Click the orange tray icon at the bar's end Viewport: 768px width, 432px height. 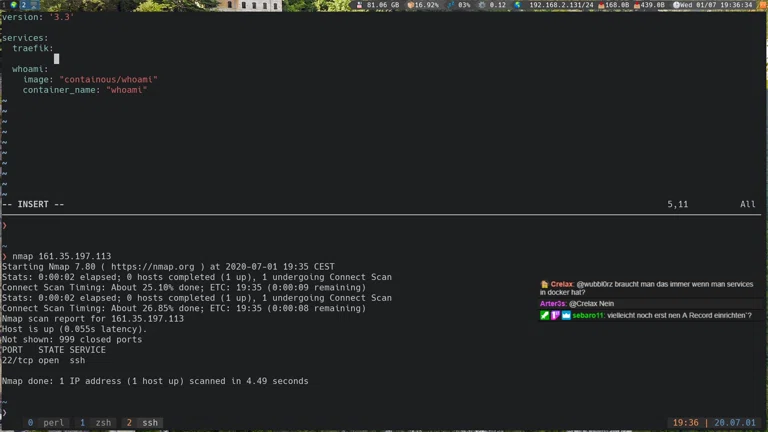point(763,5)
